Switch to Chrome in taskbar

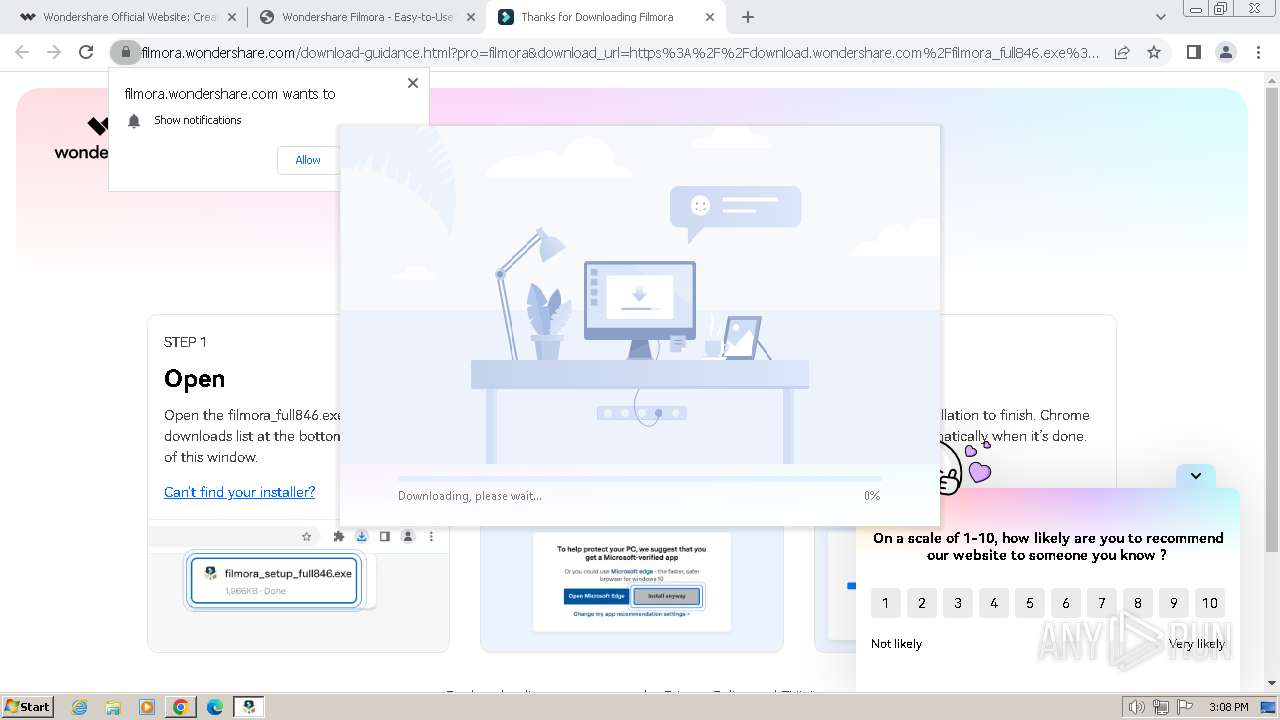point(181,707)
